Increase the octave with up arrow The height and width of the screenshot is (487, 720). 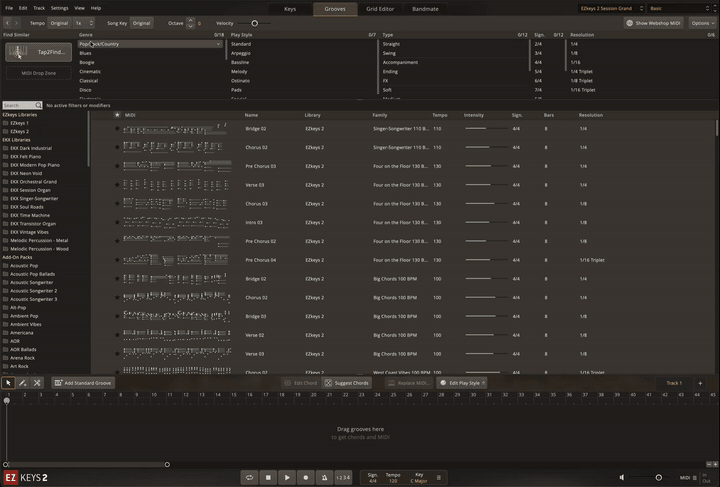click(191, 20)
